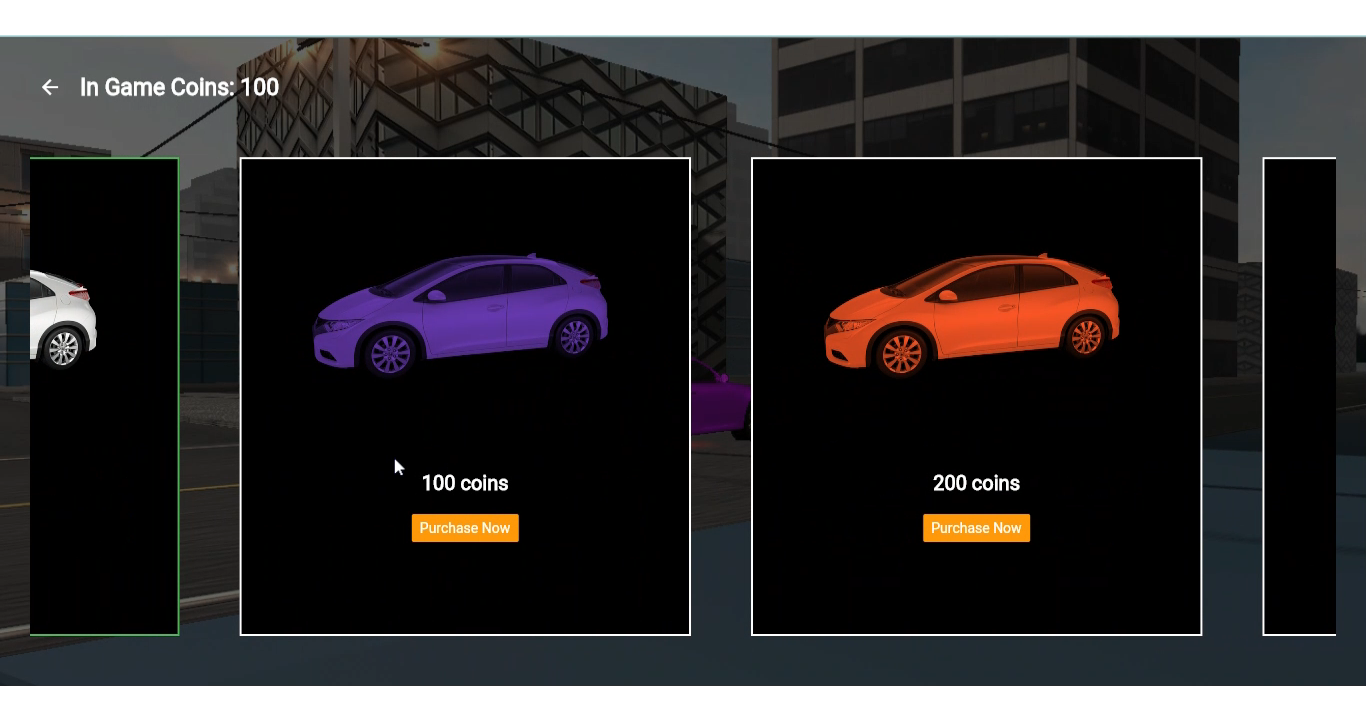Click the In Game Coins: 100 header text
This screenshot has width=1366, height=720.
(x=179, y=88)
